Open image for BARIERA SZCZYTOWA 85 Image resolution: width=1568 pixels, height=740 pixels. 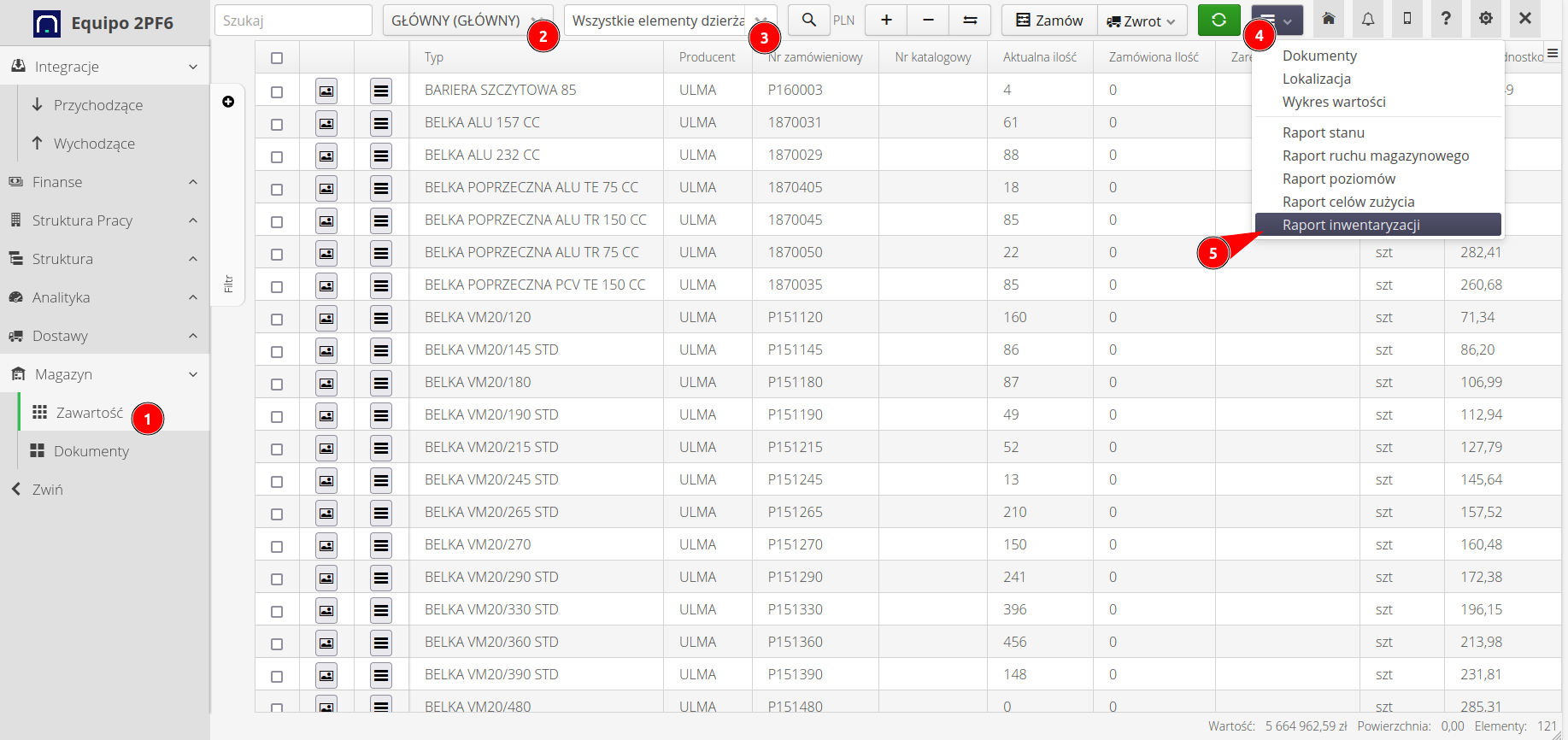coord(326,91)
